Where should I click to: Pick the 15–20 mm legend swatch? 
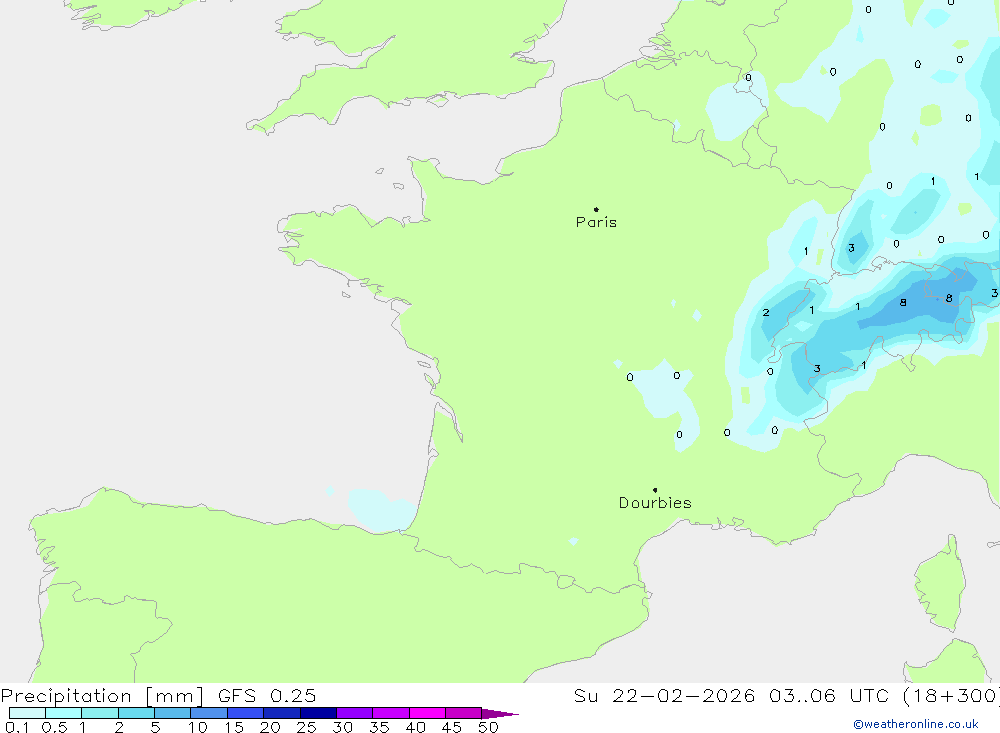246,713
